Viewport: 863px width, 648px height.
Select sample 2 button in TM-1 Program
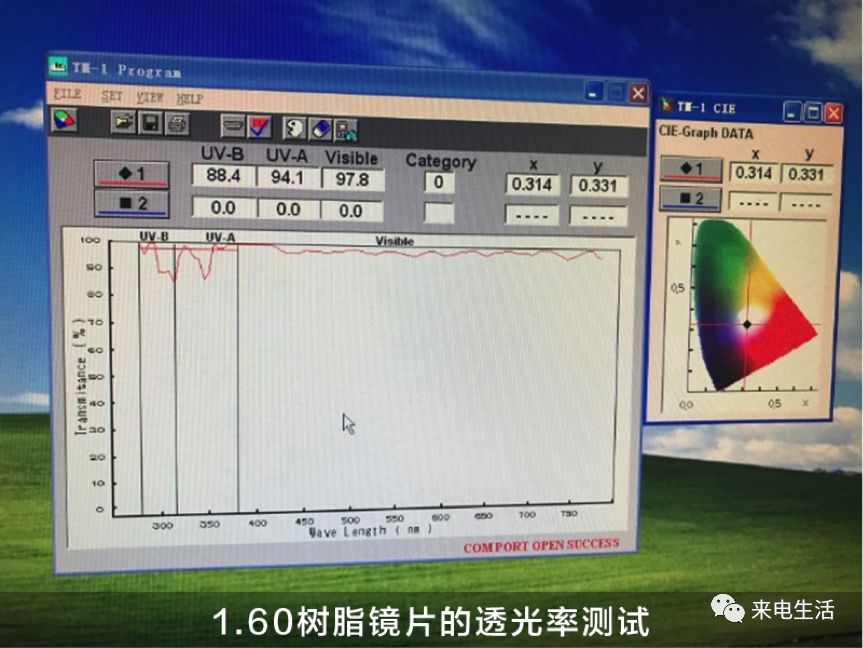[132, 204]
